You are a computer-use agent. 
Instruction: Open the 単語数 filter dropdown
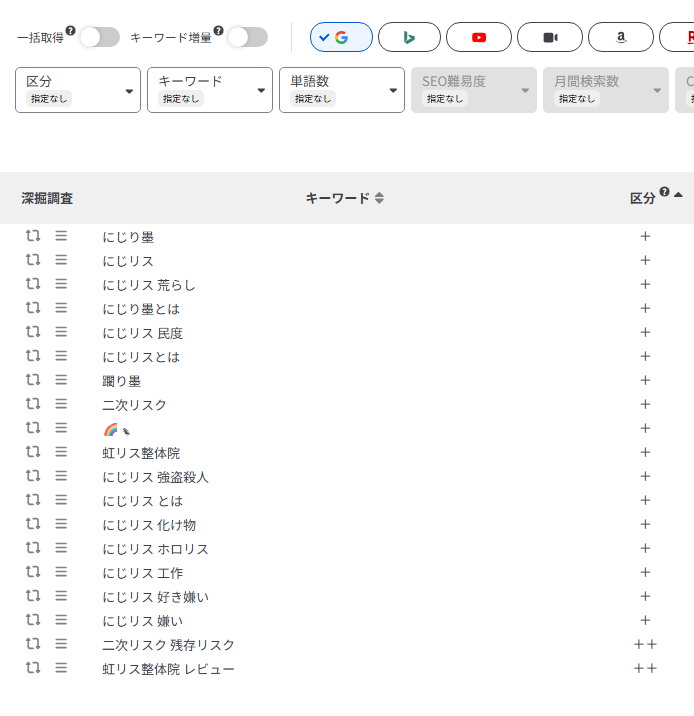pyautogui.click(x=342, y=90)
